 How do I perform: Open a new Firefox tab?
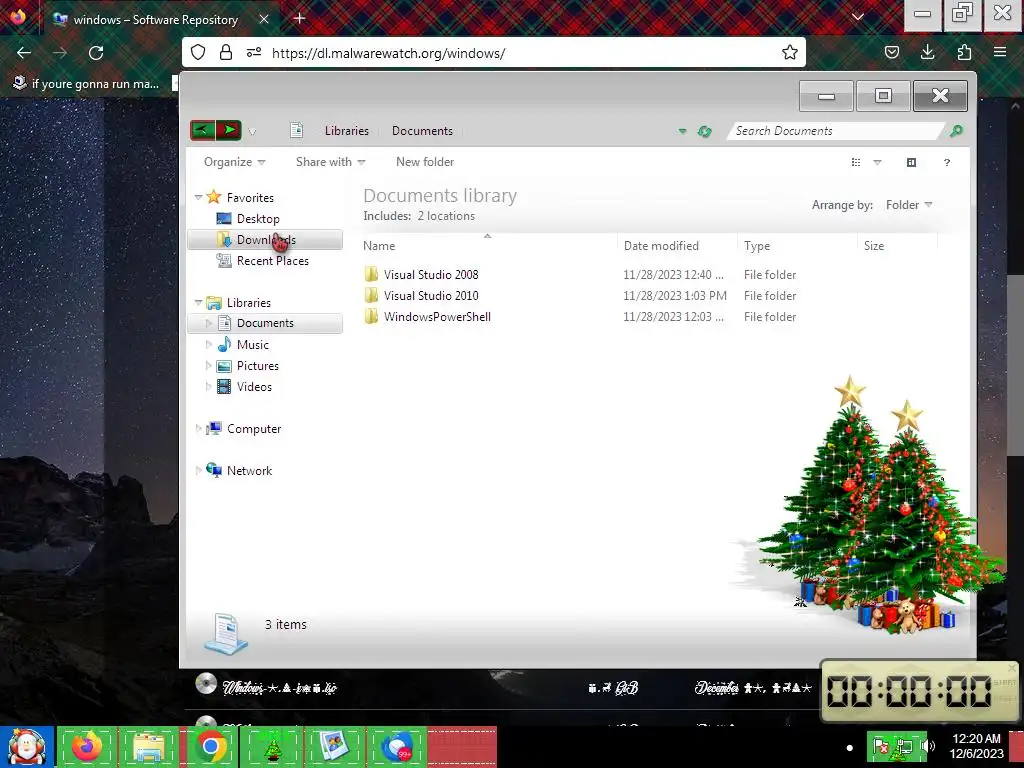click(299, 18)
